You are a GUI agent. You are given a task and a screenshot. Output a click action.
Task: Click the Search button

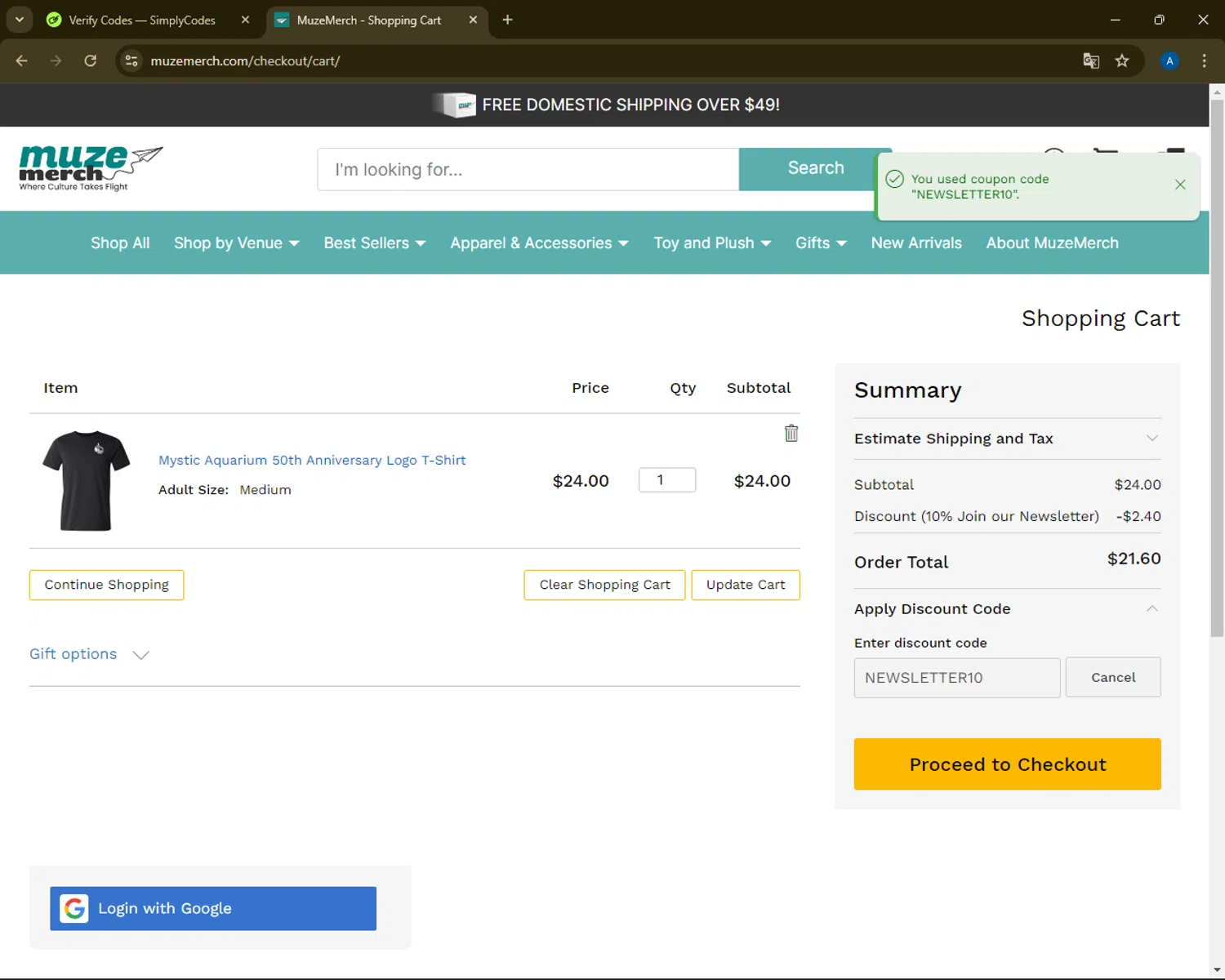pos(815,168)
